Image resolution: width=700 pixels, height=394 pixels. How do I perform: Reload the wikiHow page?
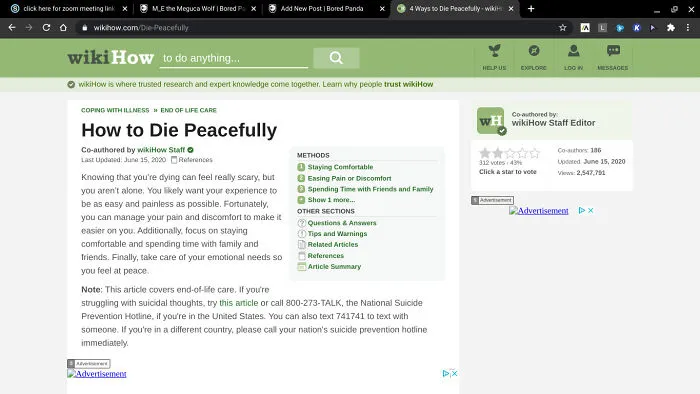(x=46, y=28)
